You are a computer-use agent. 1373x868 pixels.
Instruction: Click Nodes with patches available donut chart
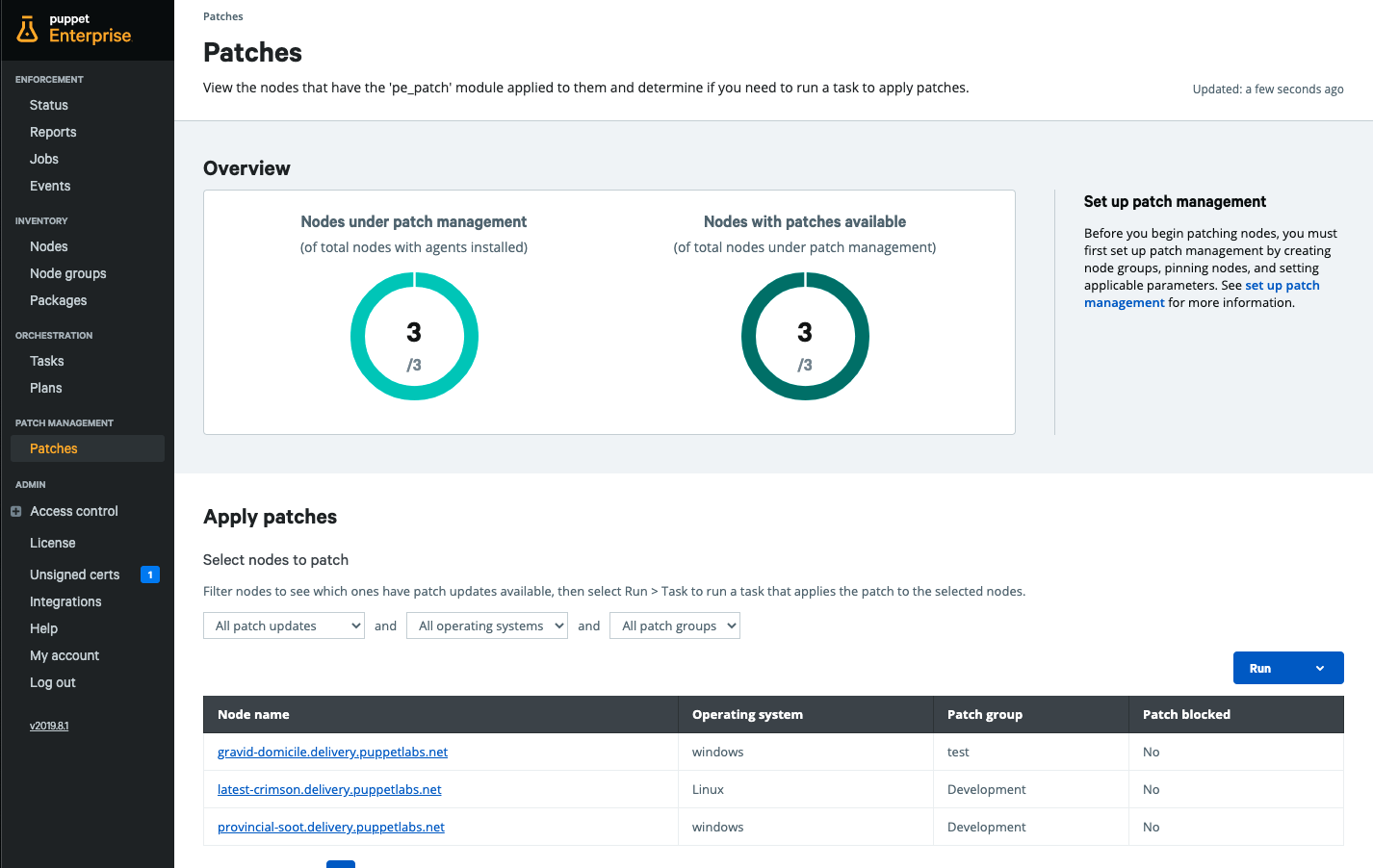click(805, 336)
